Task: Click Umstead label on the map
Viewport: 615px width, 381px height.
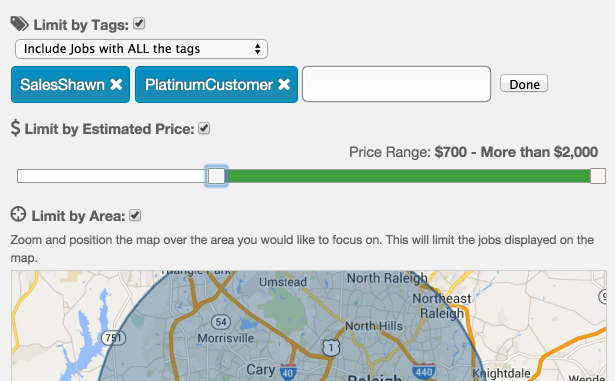Action: pyautogui.click(x=283, y=282)
